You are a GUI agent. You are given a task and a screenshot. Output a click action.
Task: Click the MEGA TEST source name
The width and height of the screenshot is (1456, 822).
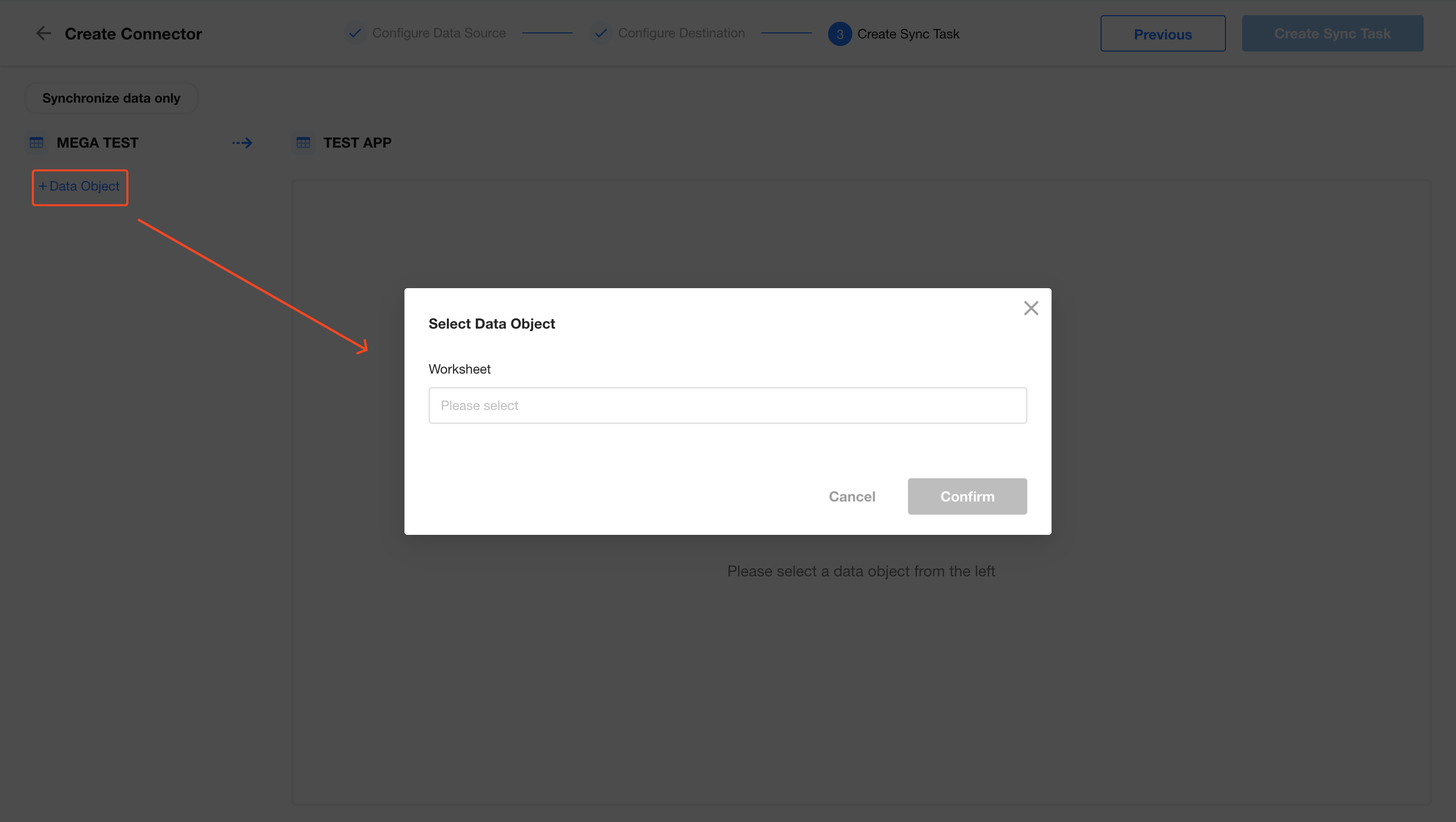[97, 143]
